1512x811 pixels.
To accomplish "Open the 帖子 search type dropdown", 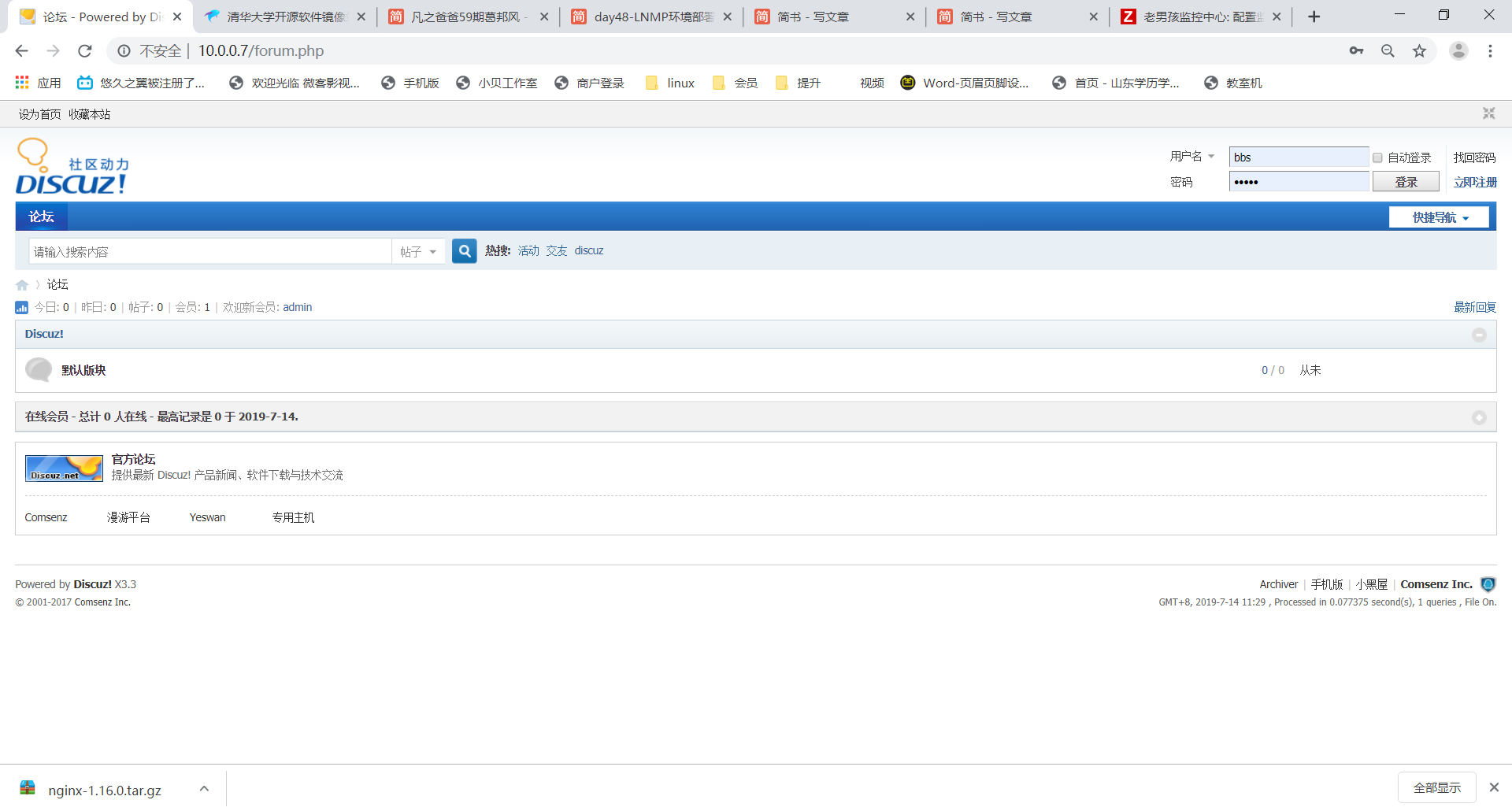I will coord(418,251).
